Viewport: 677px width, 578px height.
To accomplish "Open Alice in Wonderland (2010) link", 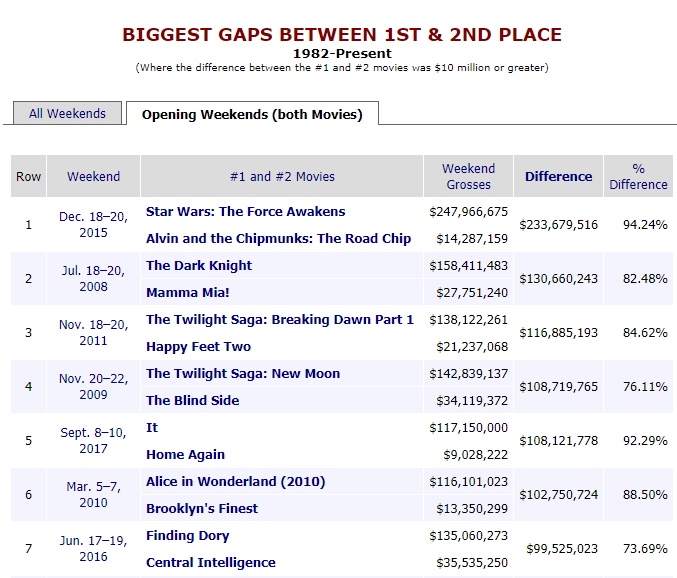I will point(235,481).
